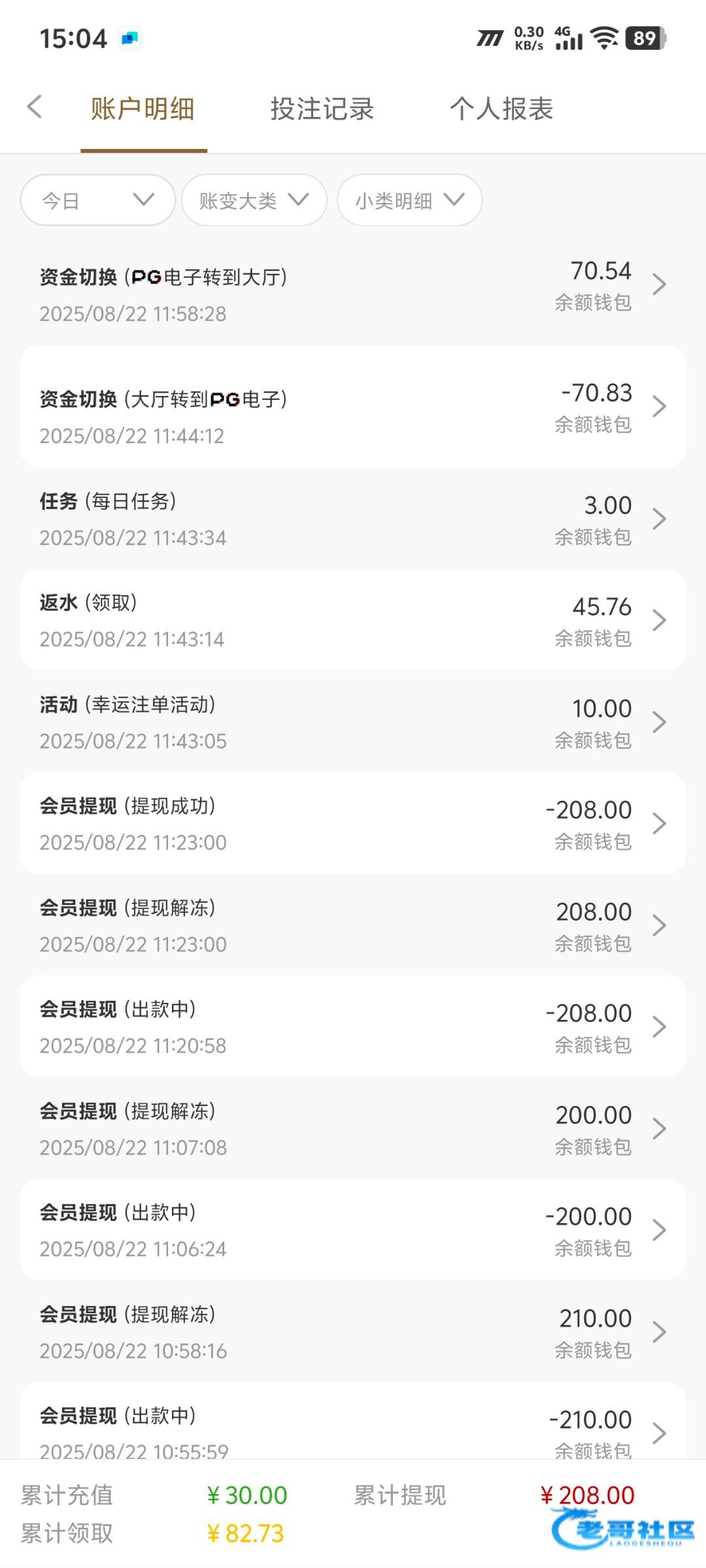
Task: Tap chevron on 幸运注单活动 10.00 row
Action: click(x=659, y=722)
